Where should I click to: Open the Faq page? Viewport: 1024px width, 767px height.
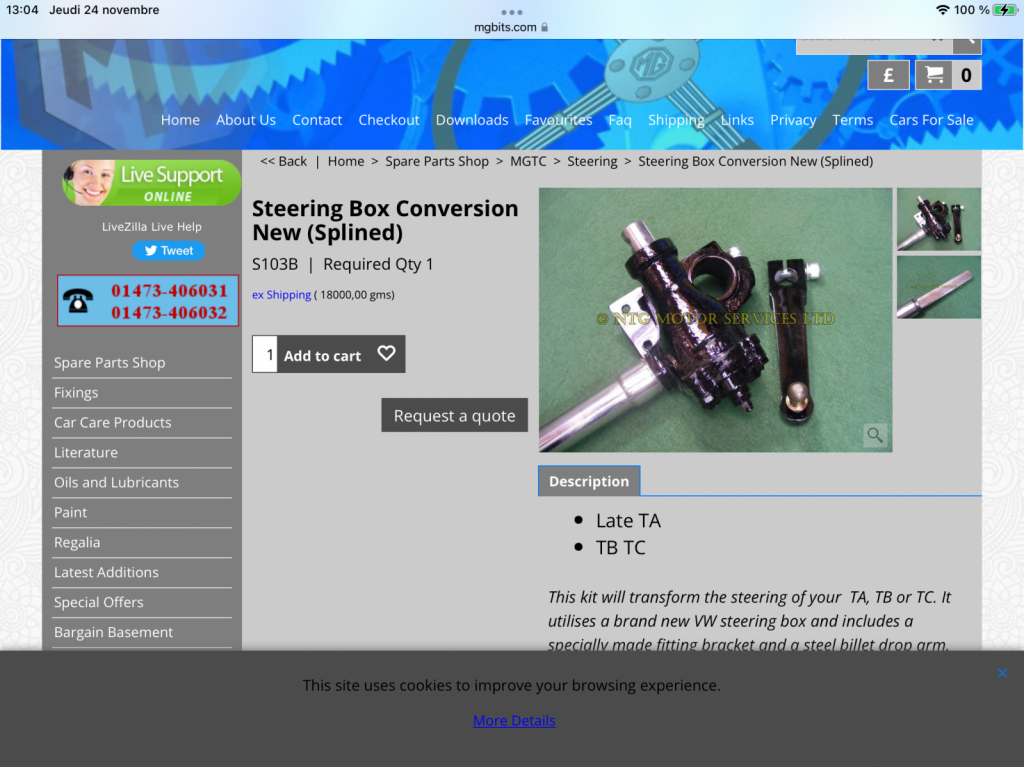pos(620,120)
